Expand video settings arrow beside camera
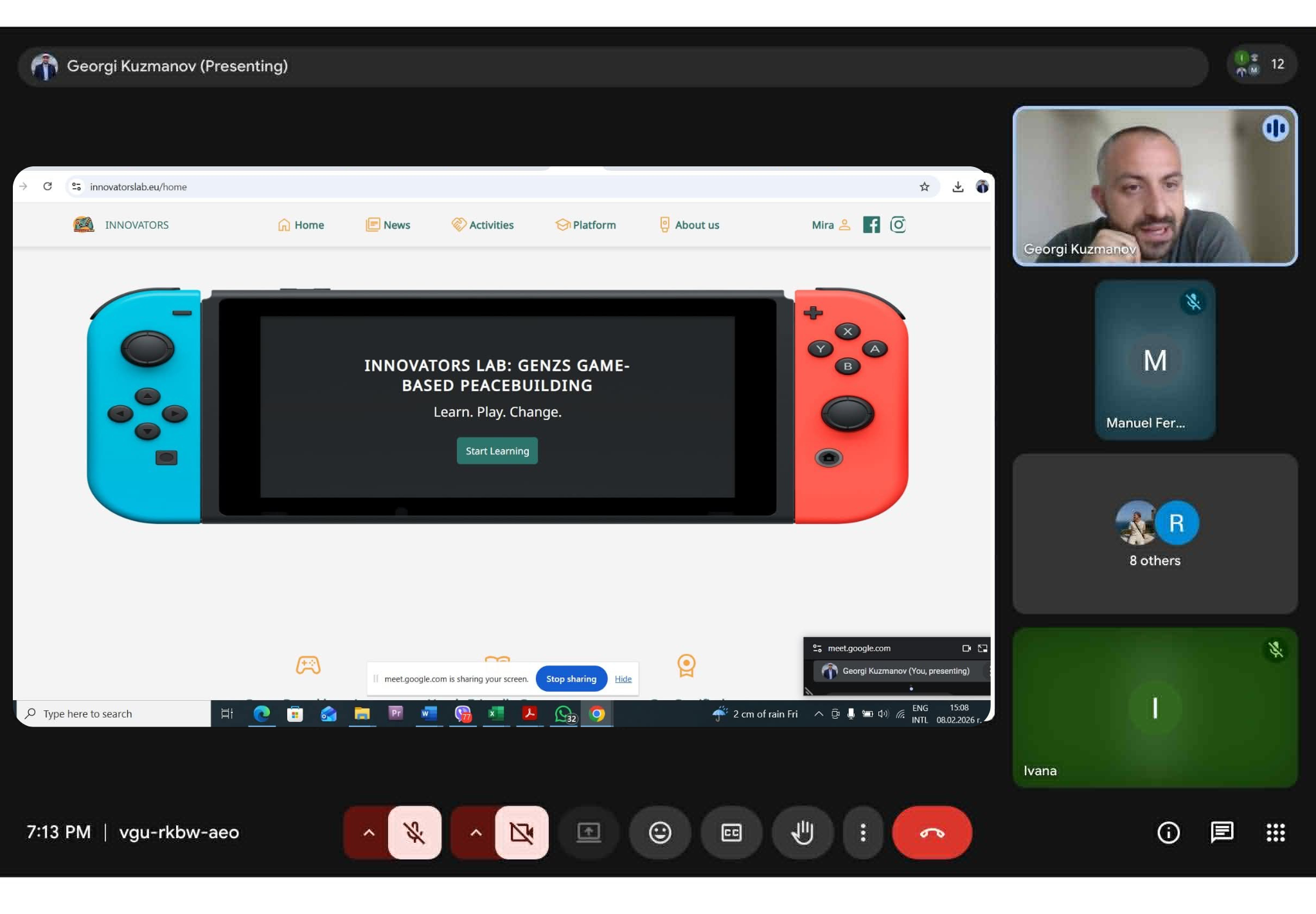 click(x=476, y=832)
